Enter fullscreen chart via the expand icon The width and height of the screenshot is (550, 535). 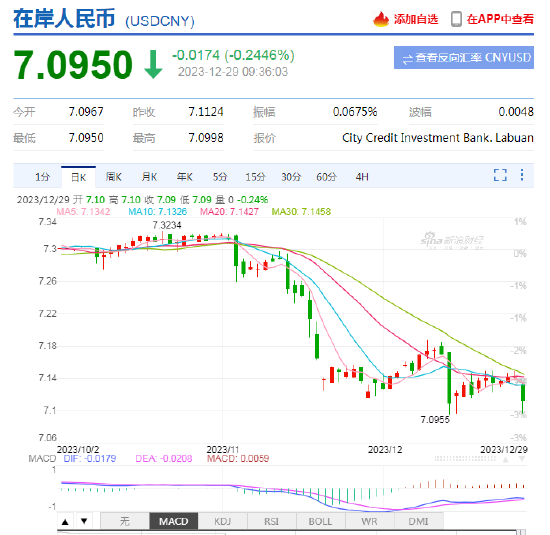(x=500, y=175)
